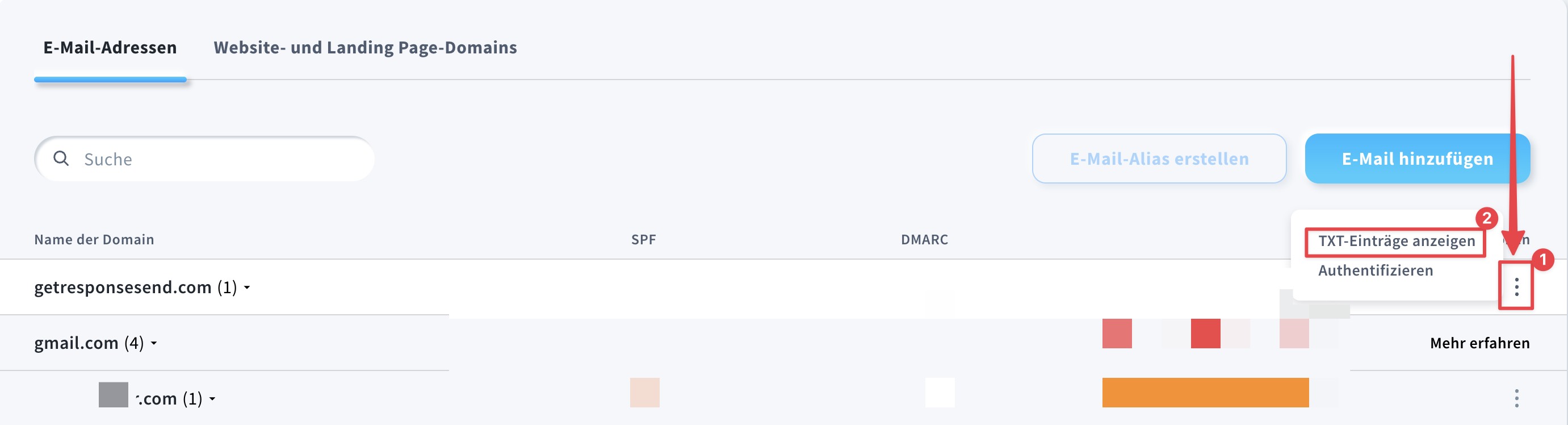The image size is (1568, 425).
Task: Select the gmail.com domain name
Action: 76,343
